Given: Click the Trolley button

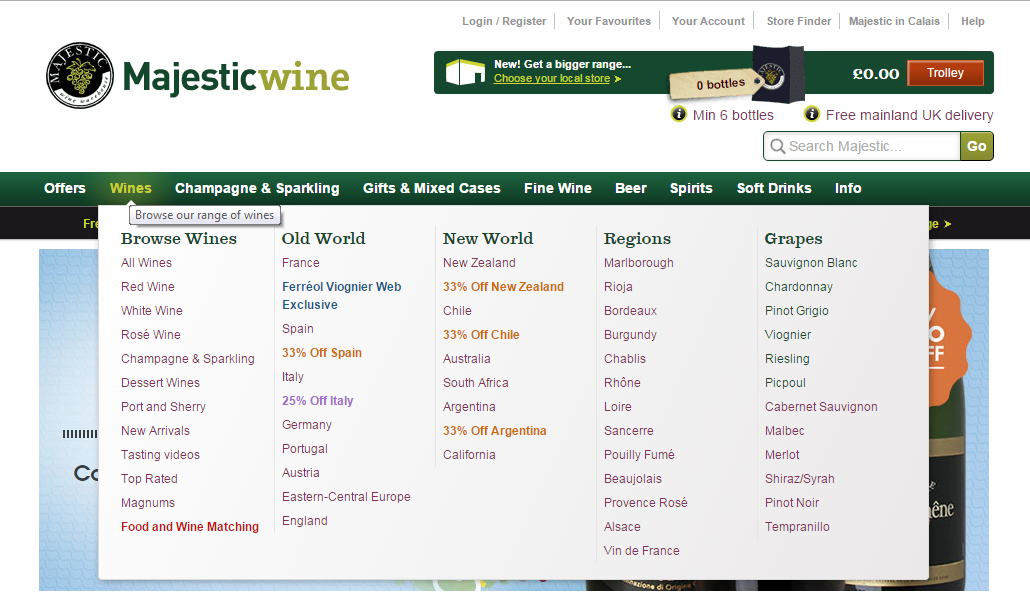Looking at the screenshot, I should [945, 73].
